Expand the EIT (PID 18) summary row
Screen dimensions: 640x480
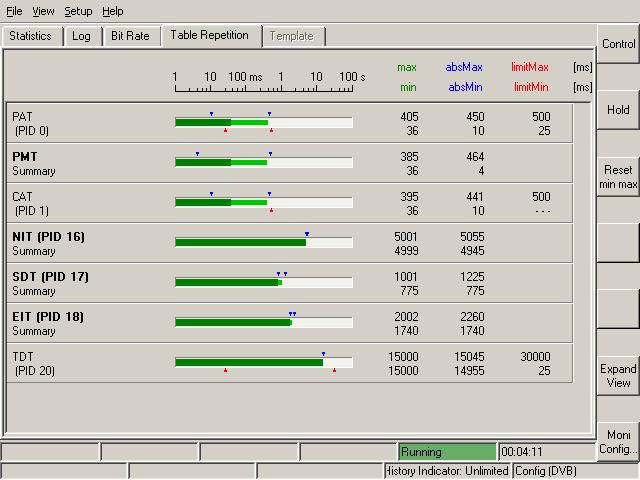[48, 323]
